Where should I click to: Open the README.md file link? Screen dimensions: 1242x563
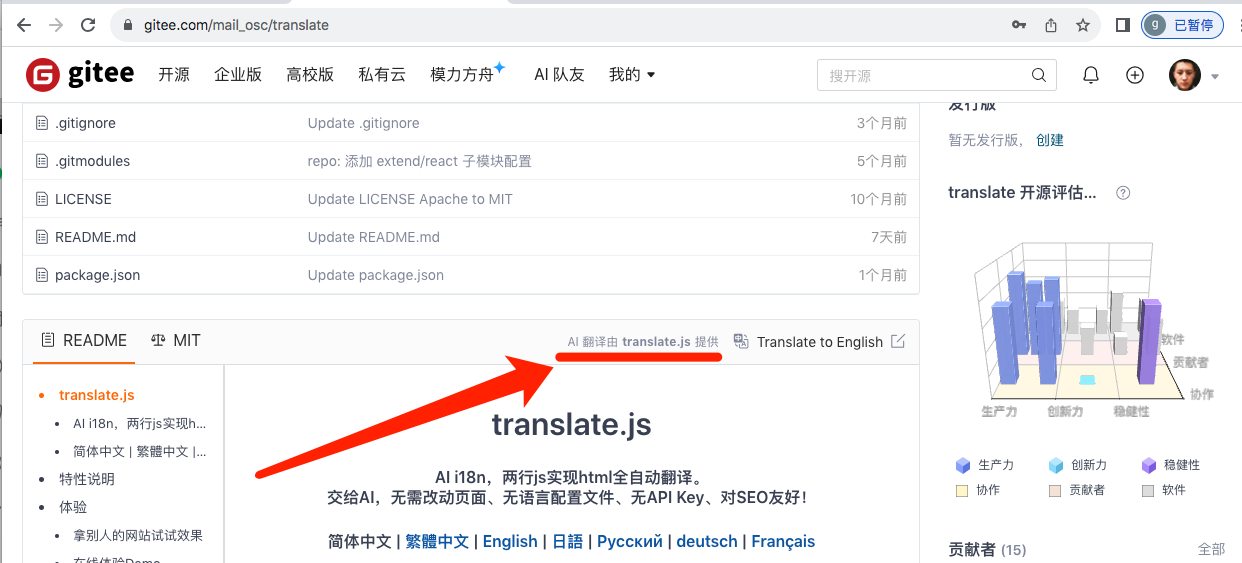(95, 237)
